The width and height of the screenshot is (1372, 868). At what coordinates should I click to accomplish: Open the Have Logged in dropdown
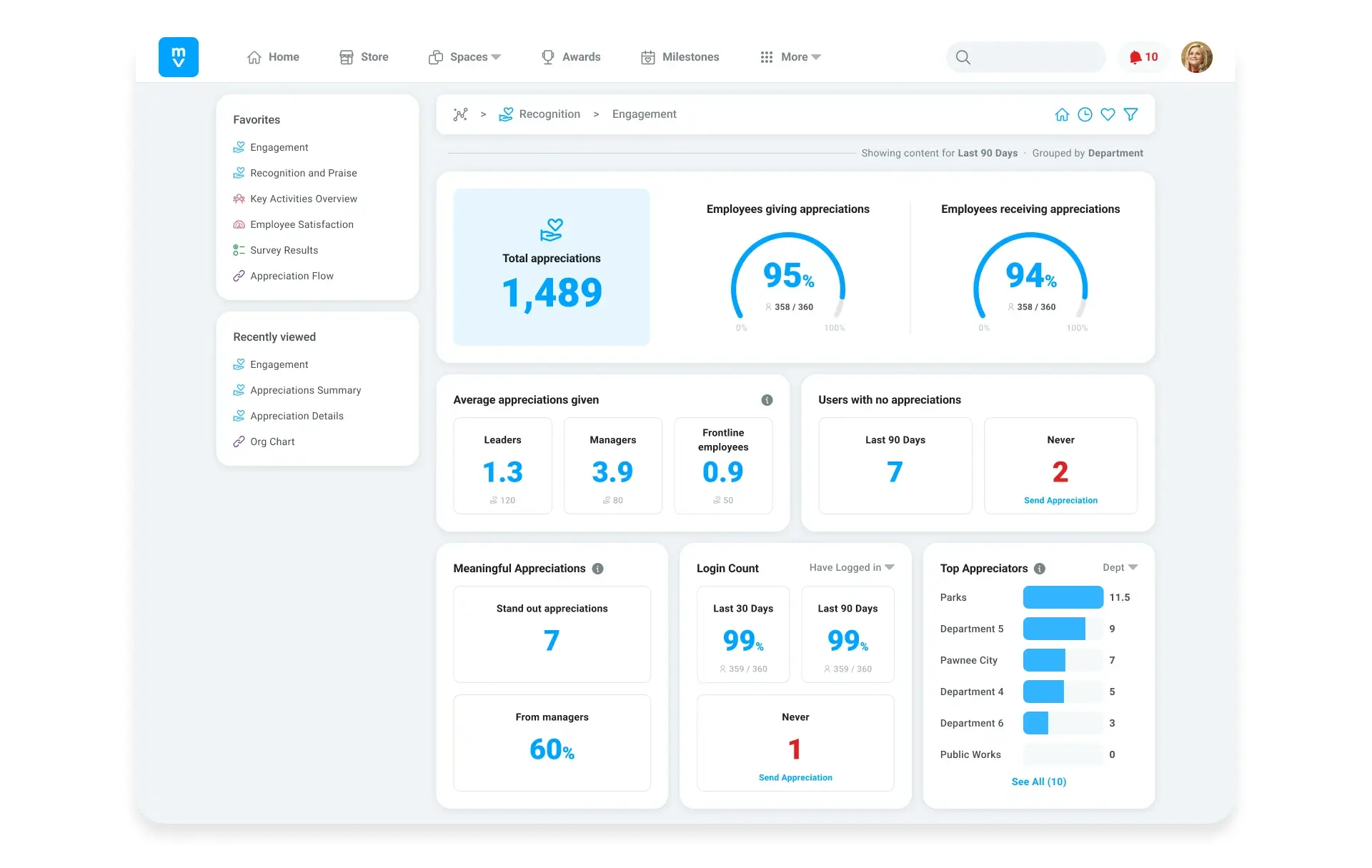[851, 567]
